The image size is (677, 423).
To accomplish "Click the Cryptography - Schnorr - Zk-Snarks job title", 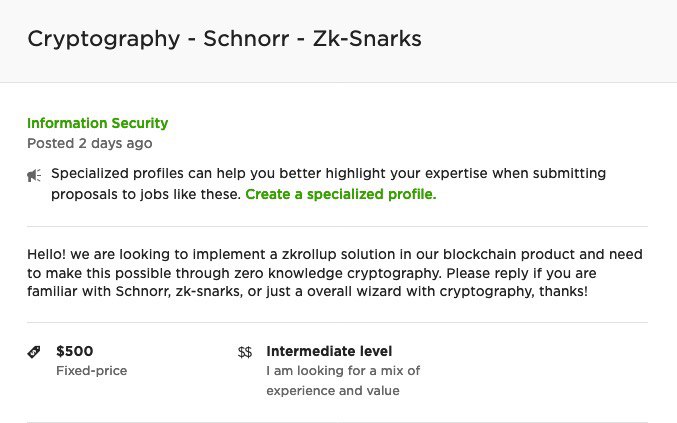I will tap(225, 38).
